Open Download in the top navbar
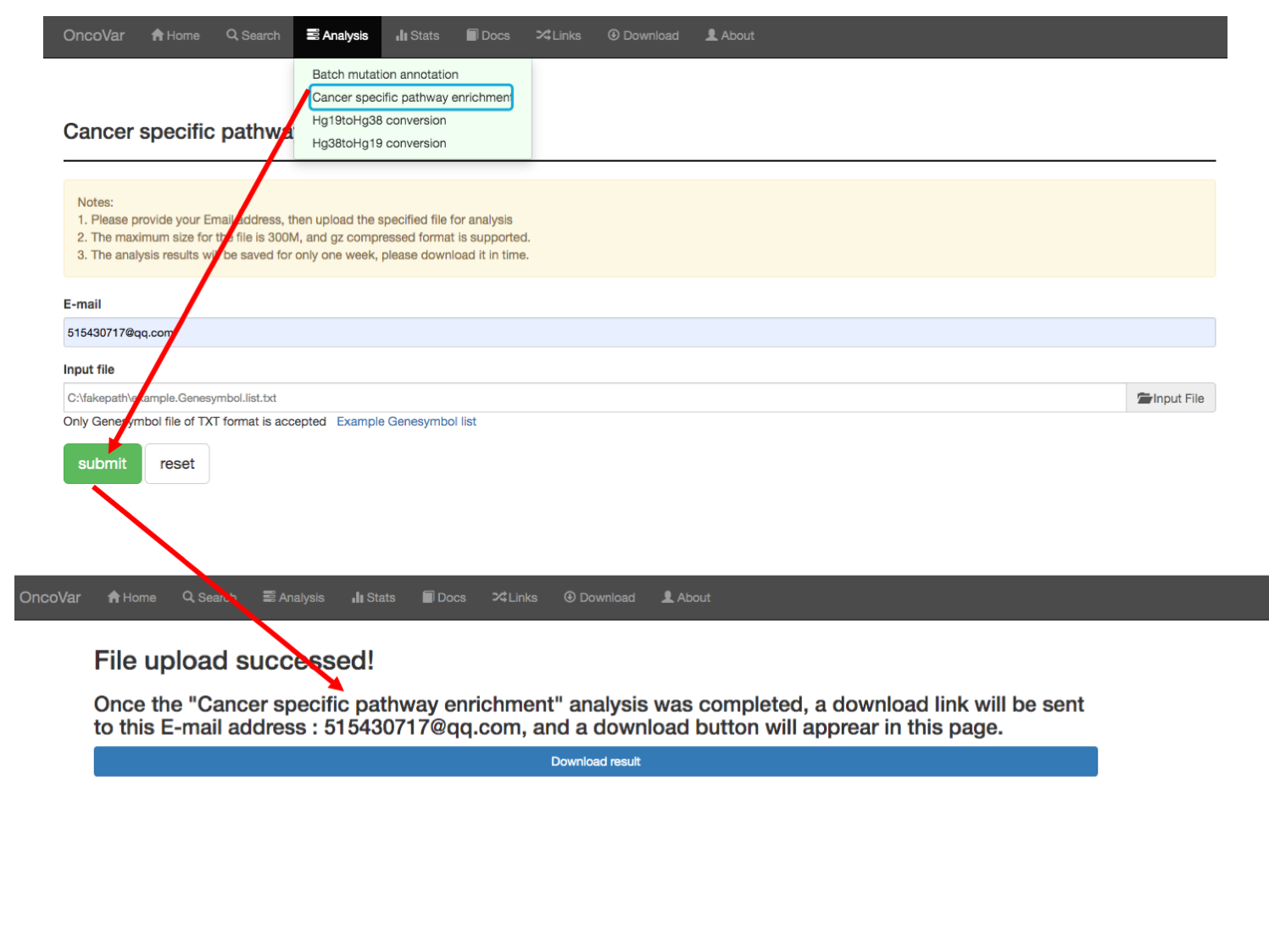The image size is (1269, 952). 643,36
